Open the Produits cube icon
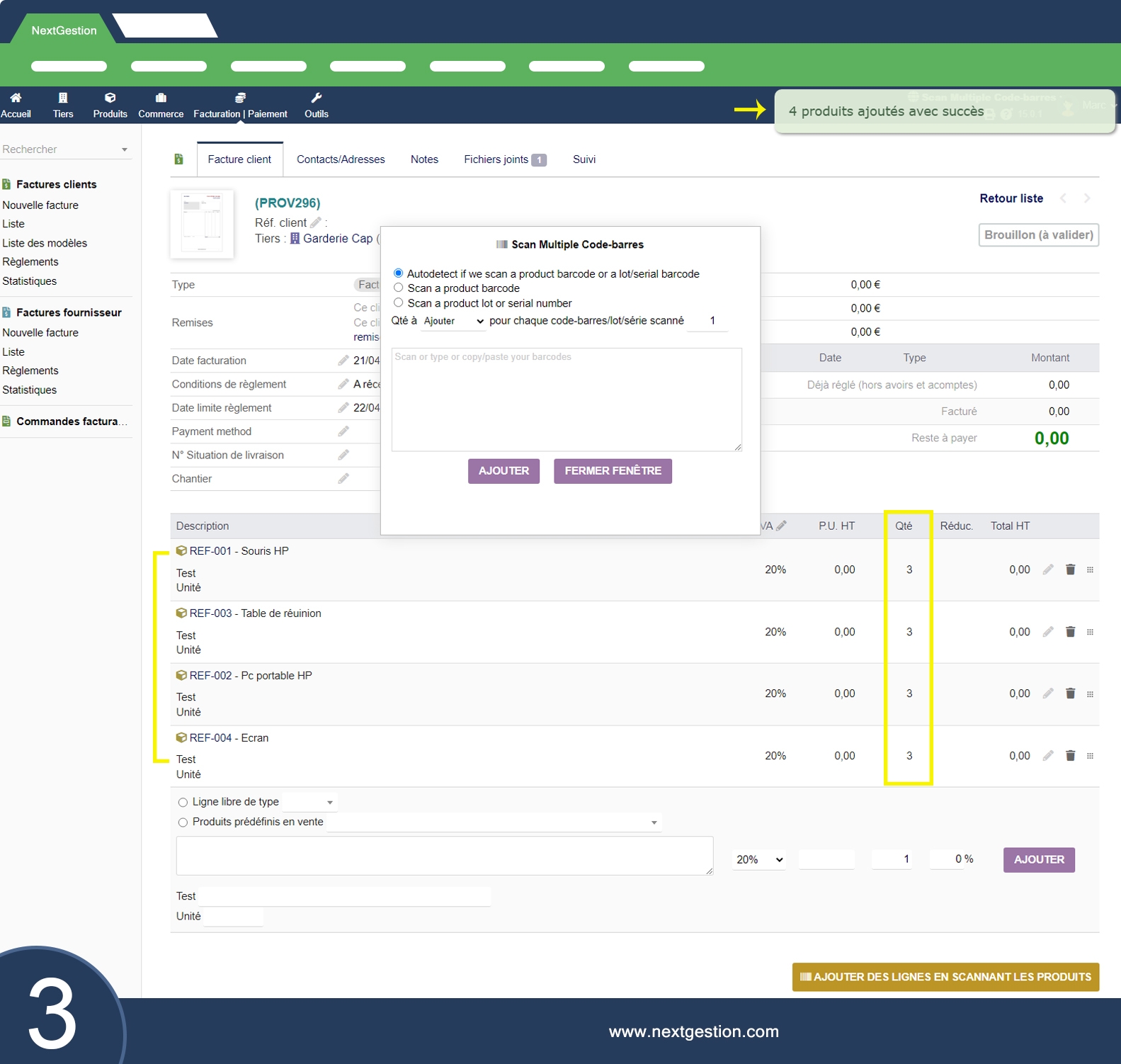The height and width of the screenshot is (1064, 1121). pos(110,98)
